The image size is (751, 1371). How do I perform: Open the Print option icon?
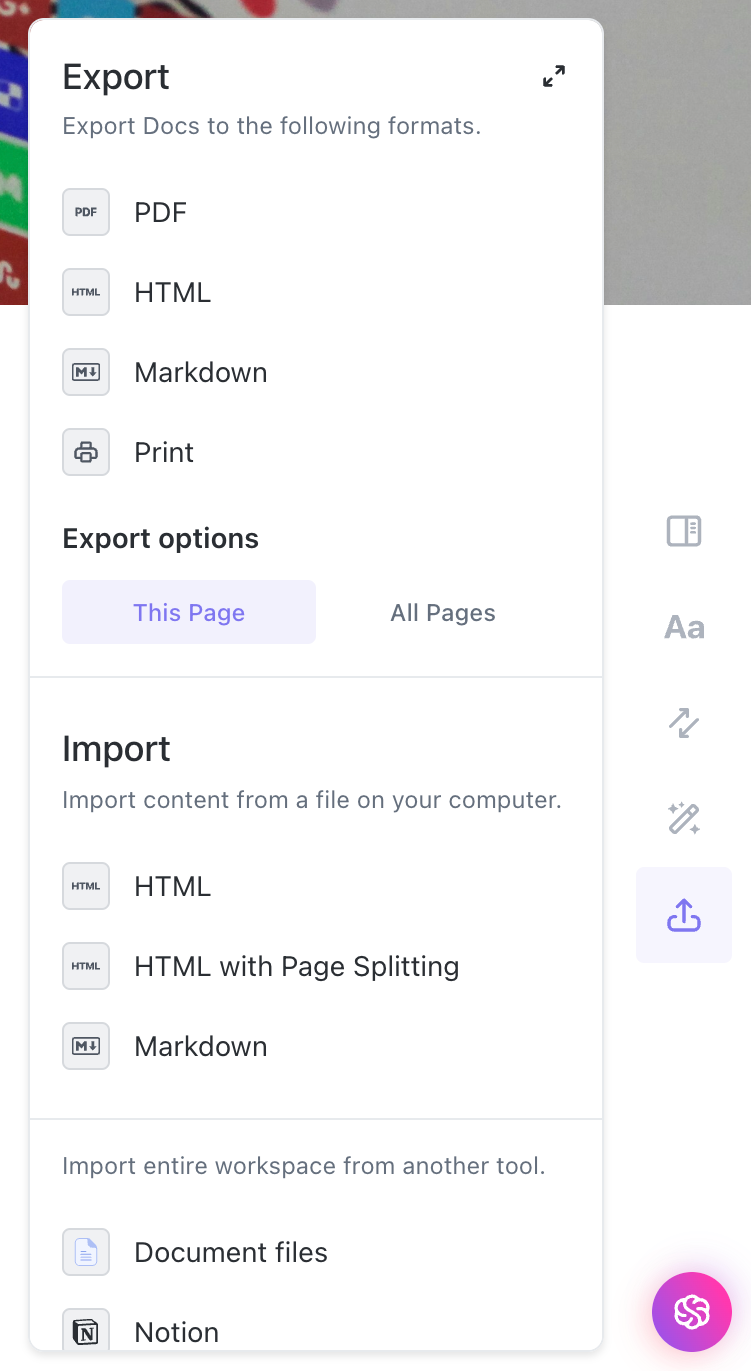[x=85, y=452]
